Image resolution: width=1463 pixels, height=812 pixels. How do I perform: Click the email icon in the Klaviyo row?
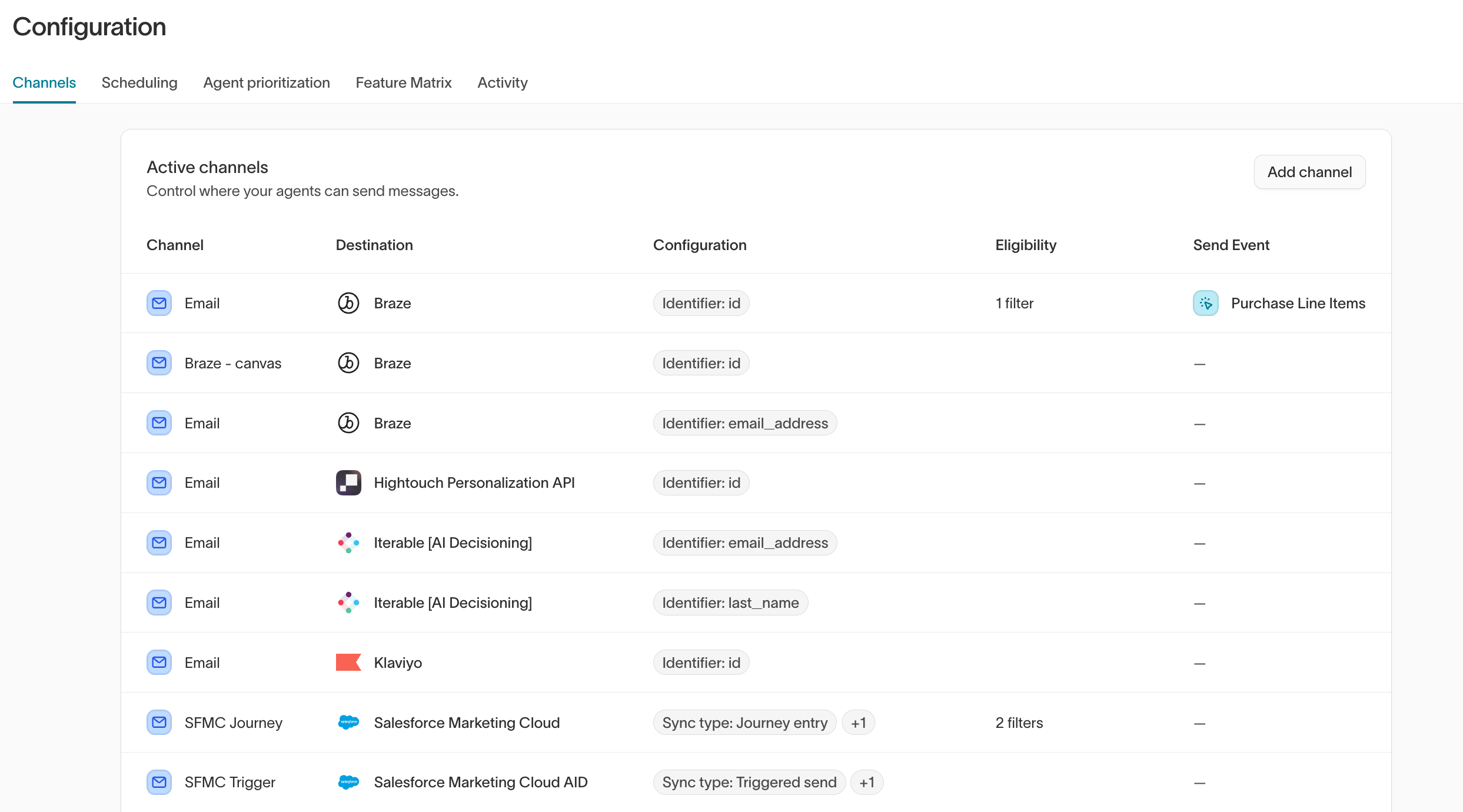[159, 663]
